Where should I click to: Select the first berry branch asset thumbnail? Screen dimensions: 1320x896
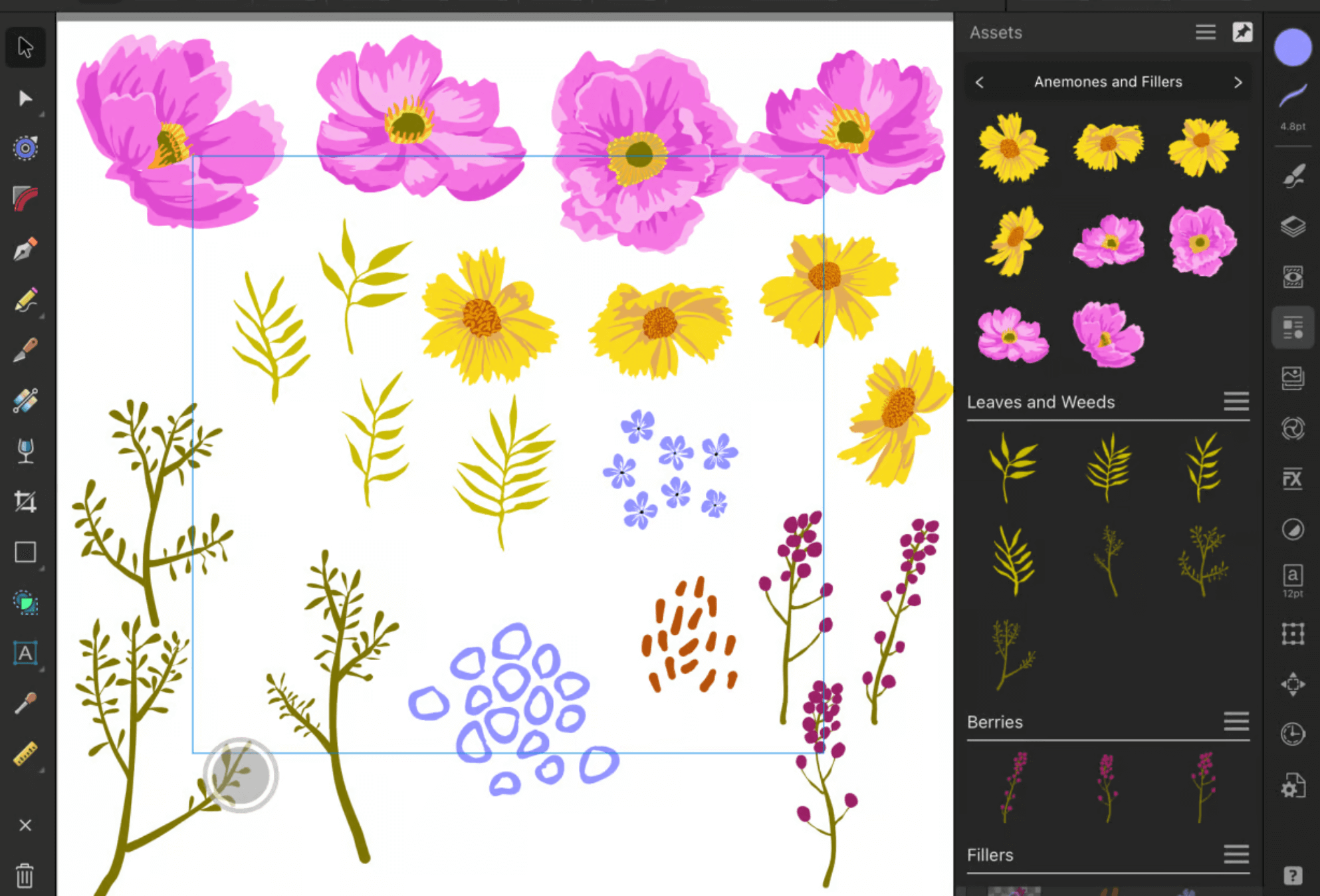(x=1013, y=788)
